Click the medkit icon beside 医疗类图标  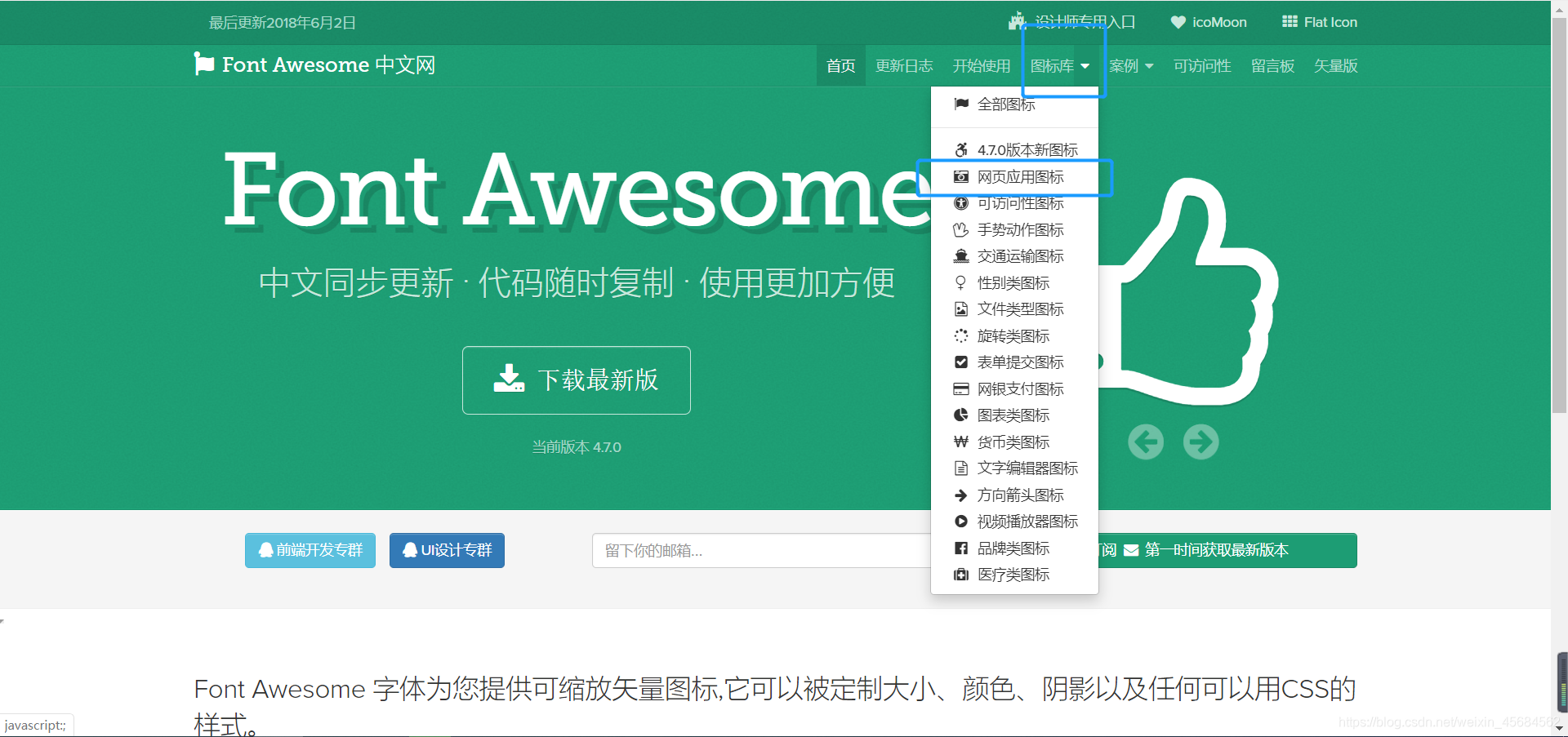point(961,575)
